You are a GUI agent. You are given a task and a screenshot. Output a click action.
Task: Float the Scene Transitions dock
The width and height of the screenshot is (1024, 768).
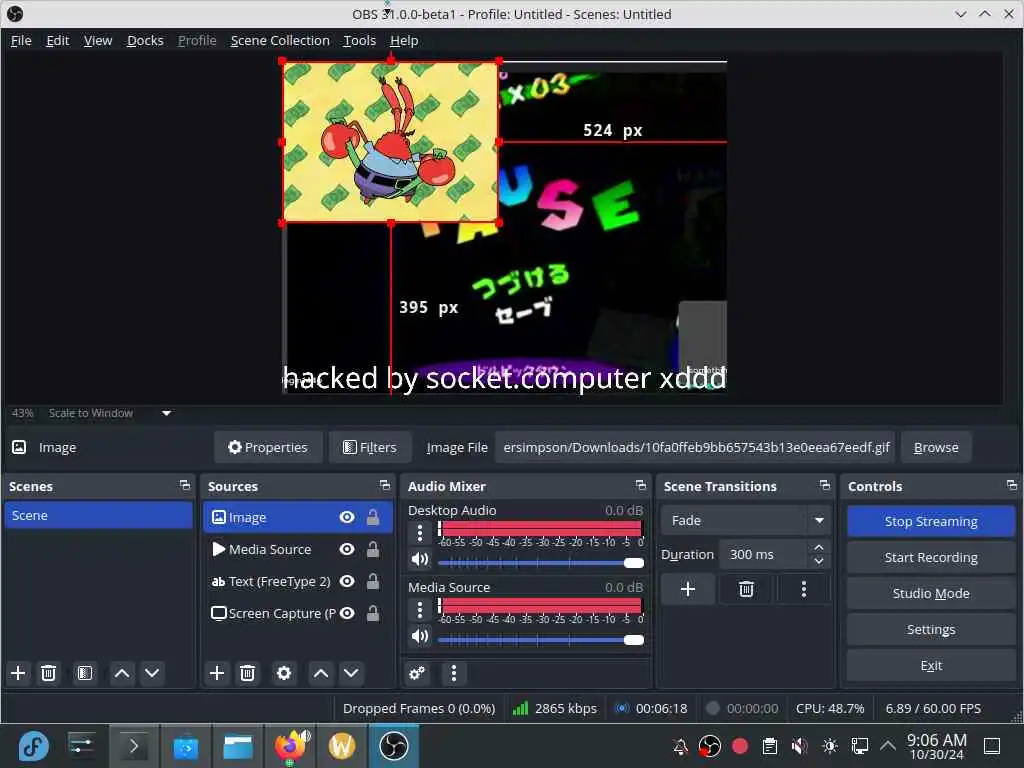coord(825,485)
